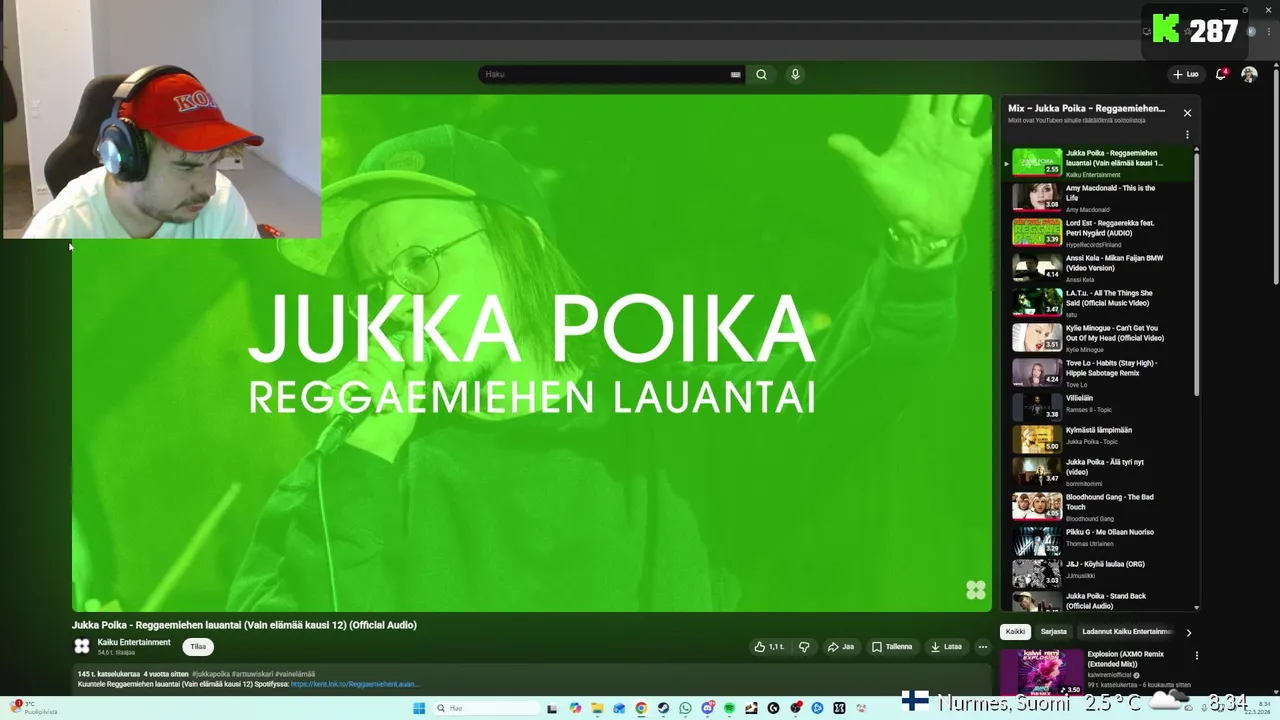This screenshot has width=1280, height=720.
Task: Open File Explorer from taskbar
Action: tap(597, 708)
